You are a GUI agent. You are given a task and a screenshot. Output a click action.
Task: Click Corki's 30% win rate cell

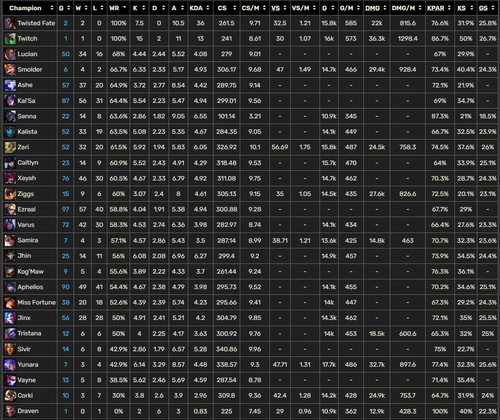[x=118, y=396]
